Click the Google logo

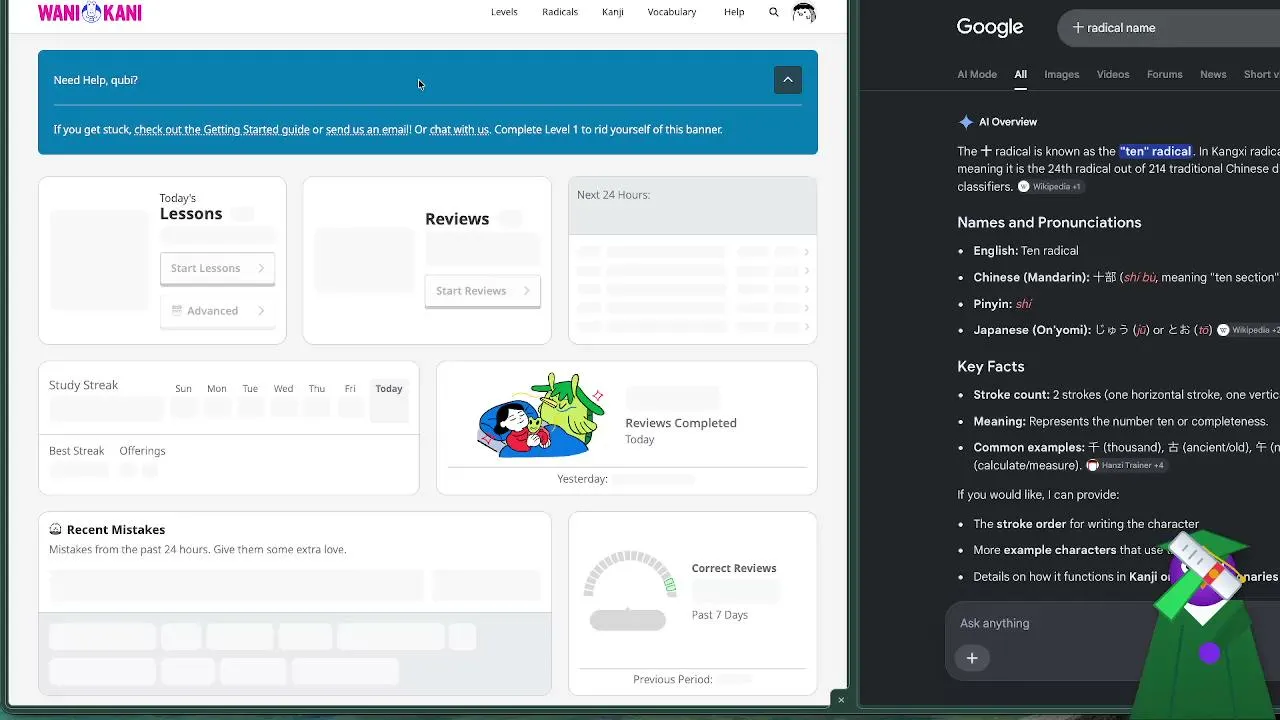click(x=990, y=27)
